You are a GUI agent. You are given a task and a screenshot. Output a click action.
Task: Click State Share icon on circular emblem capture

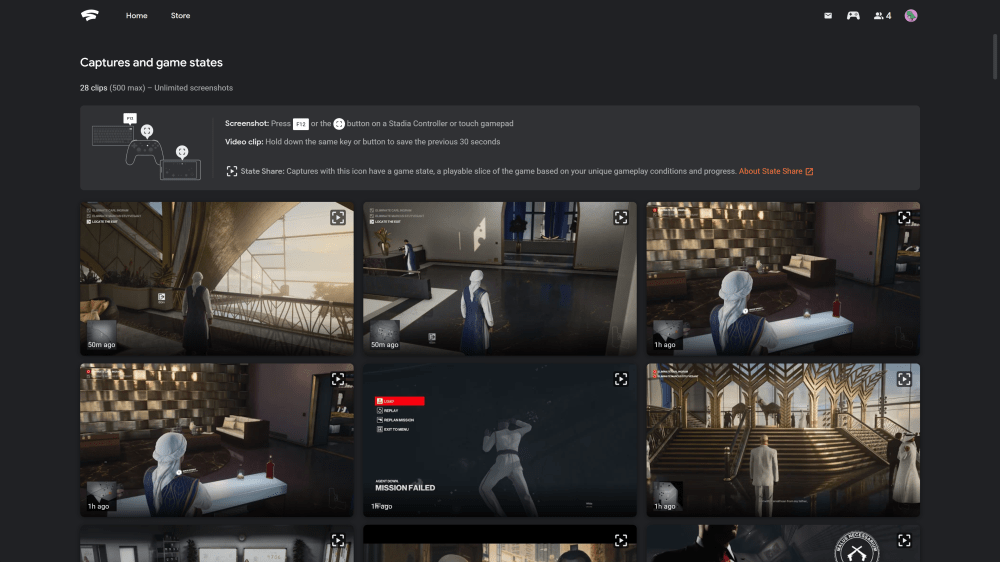(x=904, y=541)
